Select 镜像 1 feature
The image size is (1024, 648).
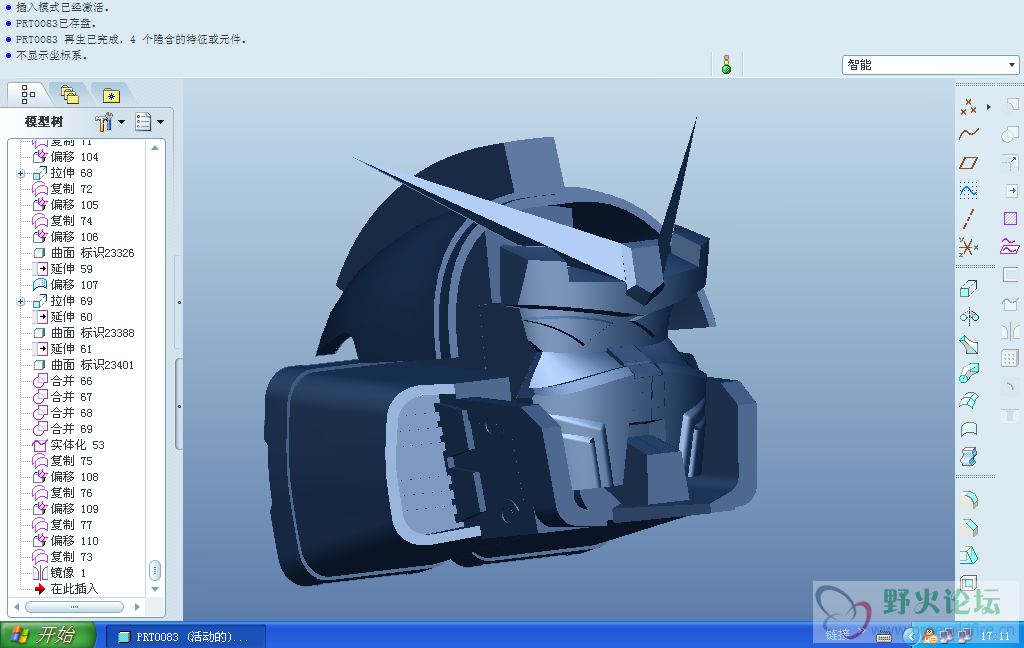click(x=59, y=573)
